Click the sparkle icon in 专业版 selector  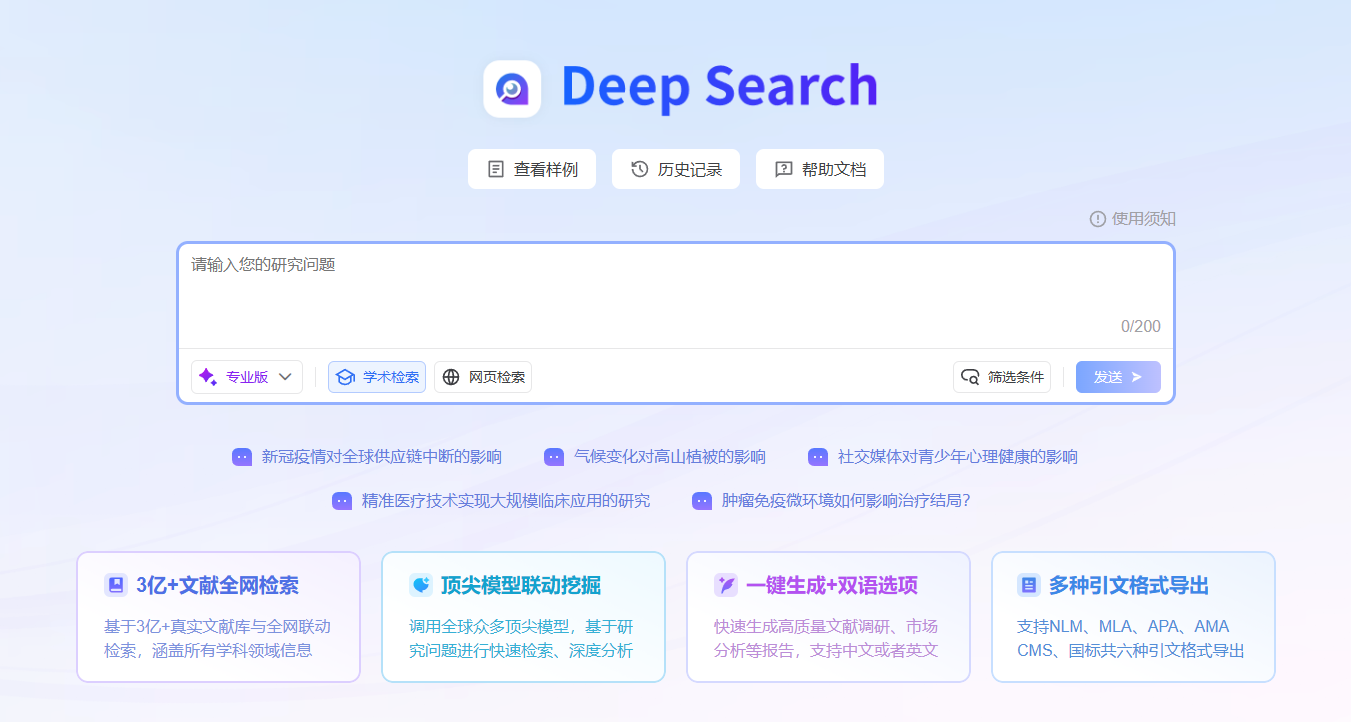[208, 377]
